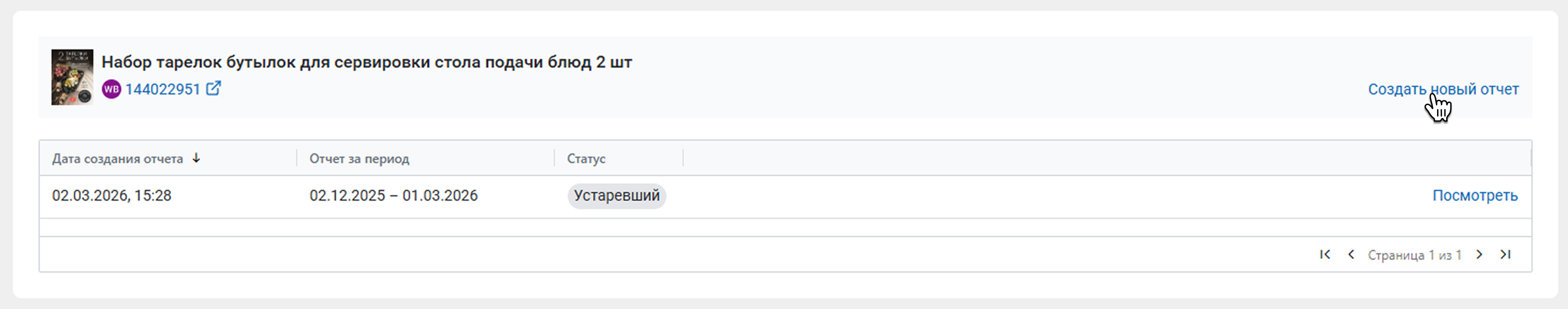Go to the previous page of reports
This screenshot has width=1568, height=309.
click(1351, 255)
